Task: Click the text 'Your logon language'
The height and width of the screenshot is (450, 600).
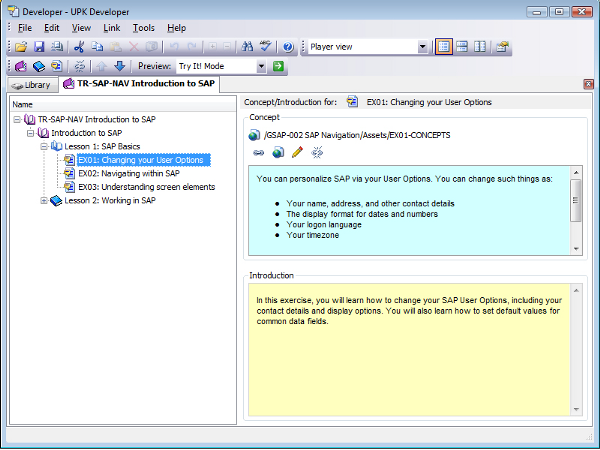Action: pyautogui.click(x=324, y=225)
